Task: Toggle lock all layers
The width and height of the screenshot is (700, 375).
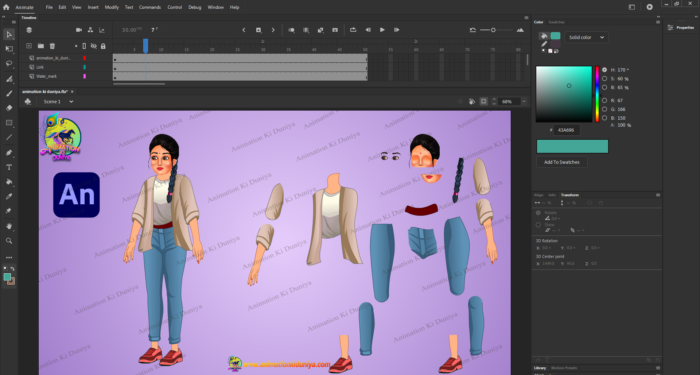Action: (103, 46)
